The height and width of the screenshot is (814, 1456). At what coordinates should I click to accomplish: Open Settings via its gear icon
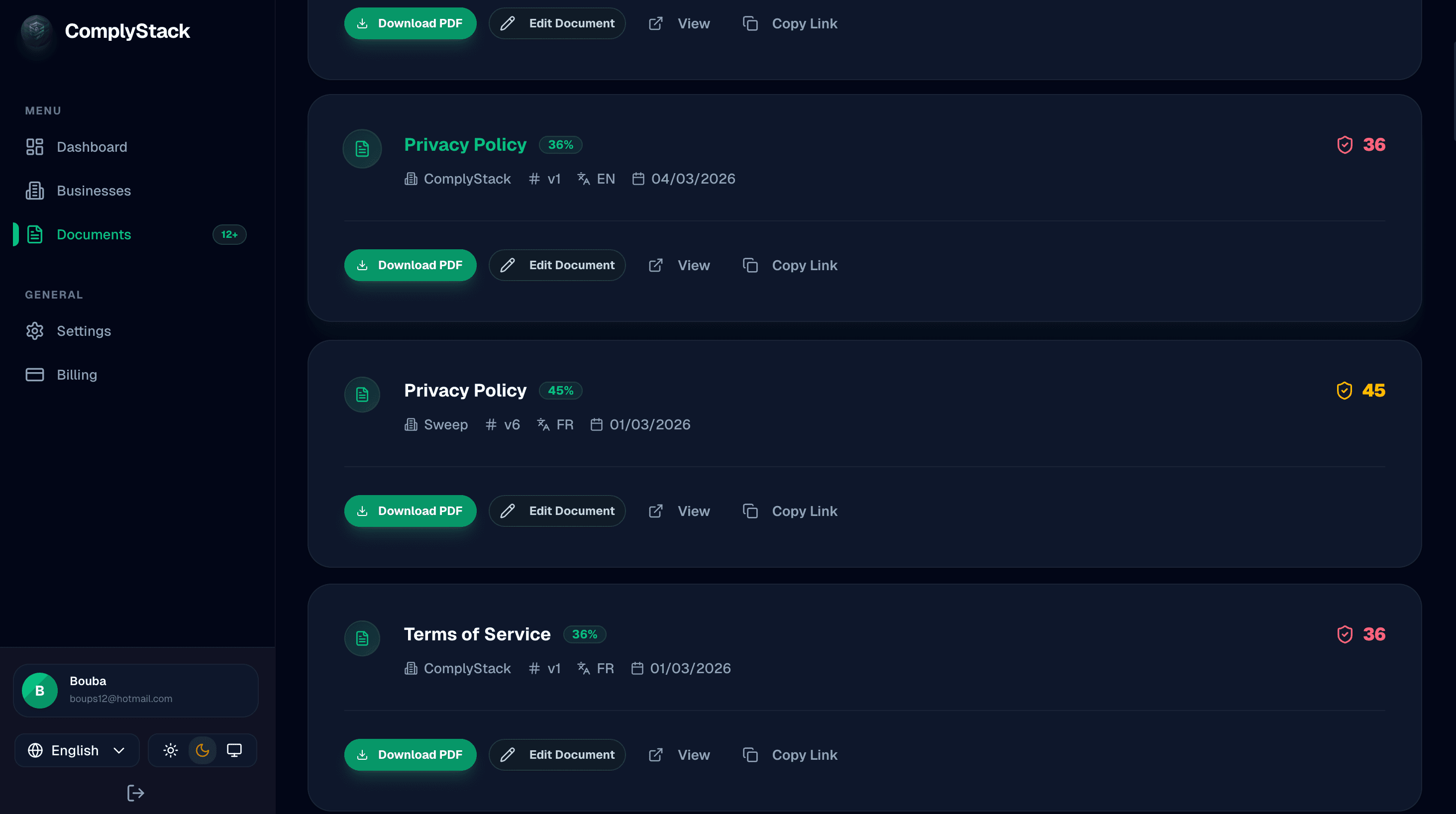tap(34, 331)
